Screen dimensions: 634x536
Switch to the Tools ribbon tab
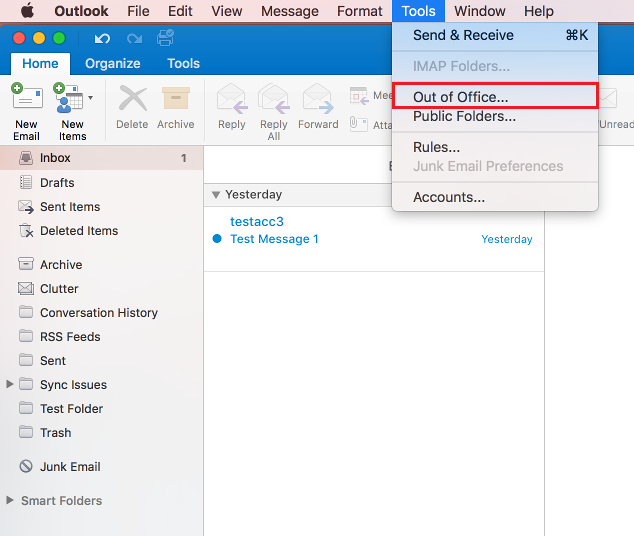coord(184,64)
